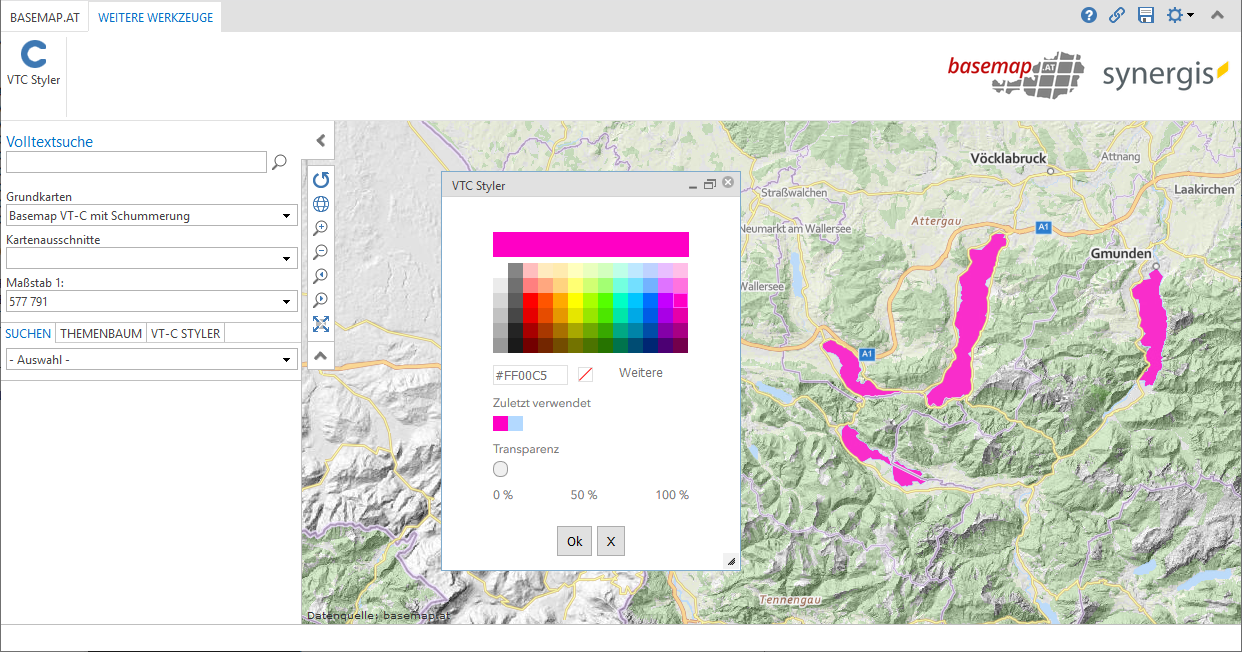Click the globe full extent icon
Viewport: 1242px width, 652px height.
pyautogui.click(x=320, y=204)
